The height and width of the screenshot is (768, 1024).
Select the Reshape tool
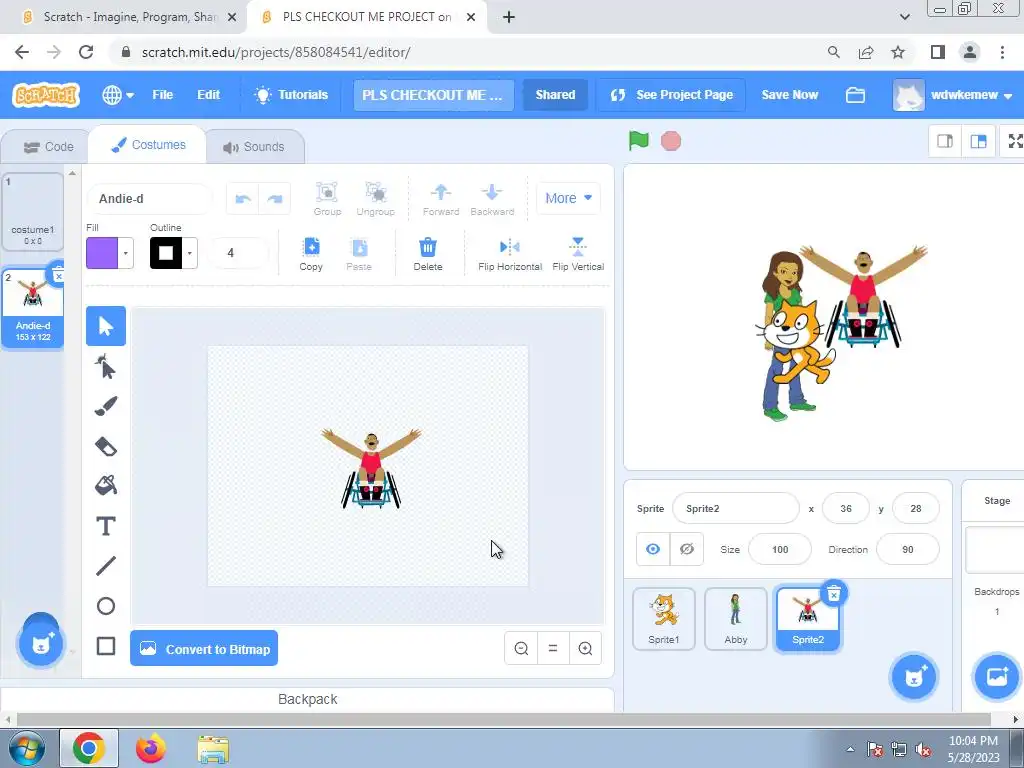[x=106, y=366]
